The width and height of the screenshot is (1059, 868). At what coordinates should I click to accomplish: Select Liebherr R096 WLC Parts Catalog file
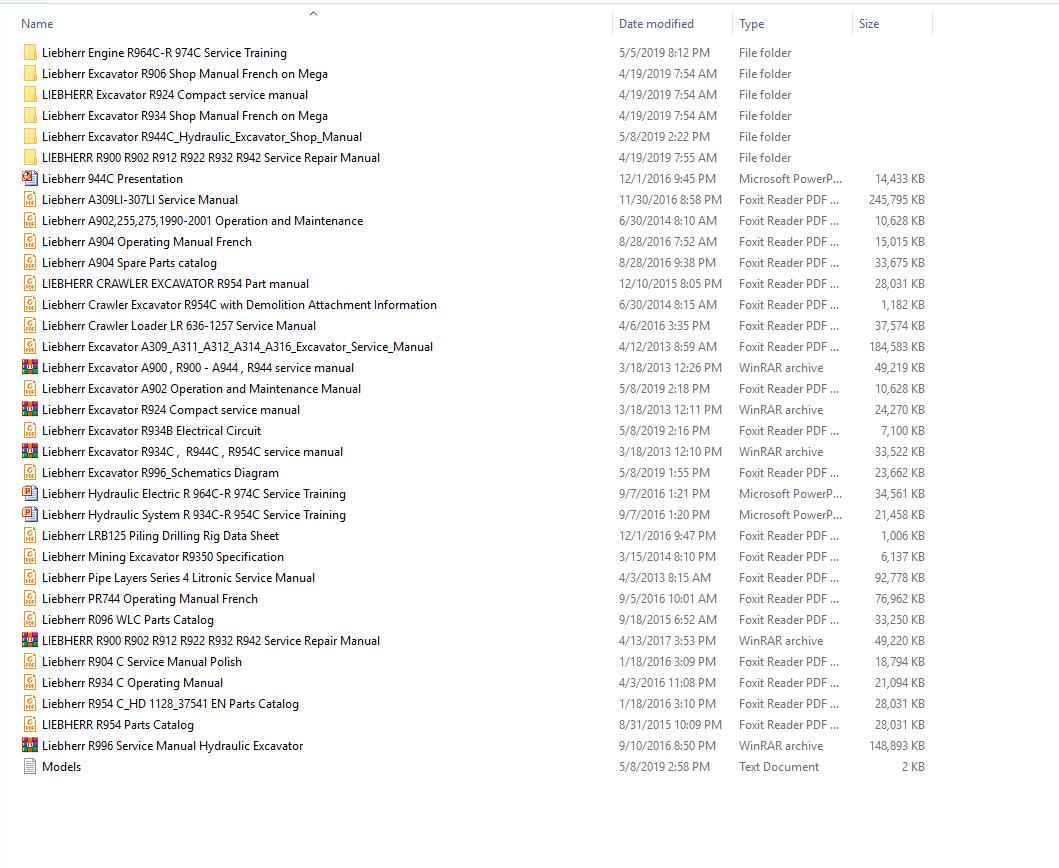coord(128,619)
